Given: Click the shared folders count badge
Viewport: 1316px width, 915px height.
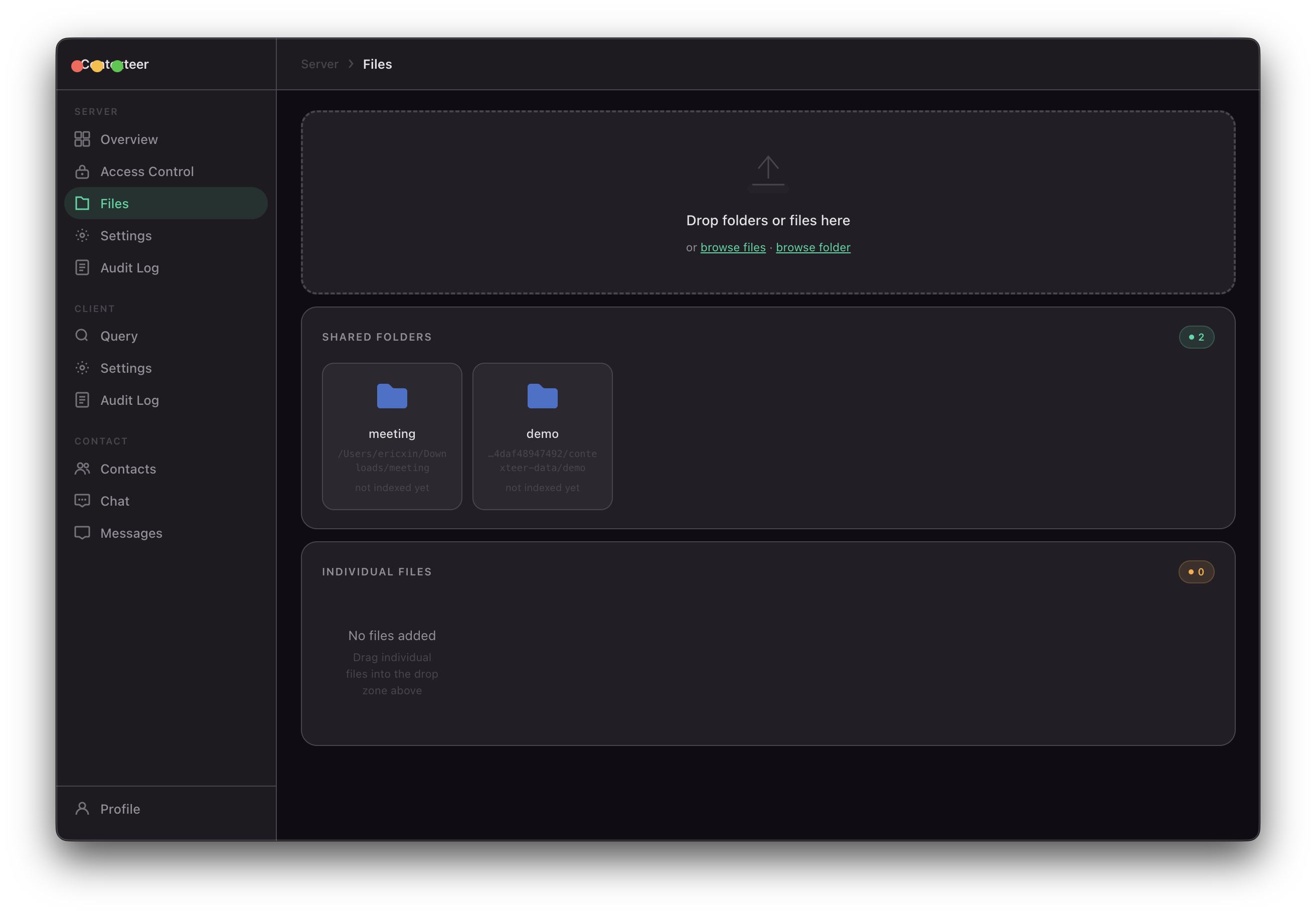Looking at the screenshot, I should pyautogui.click(x=1196, y=337).
